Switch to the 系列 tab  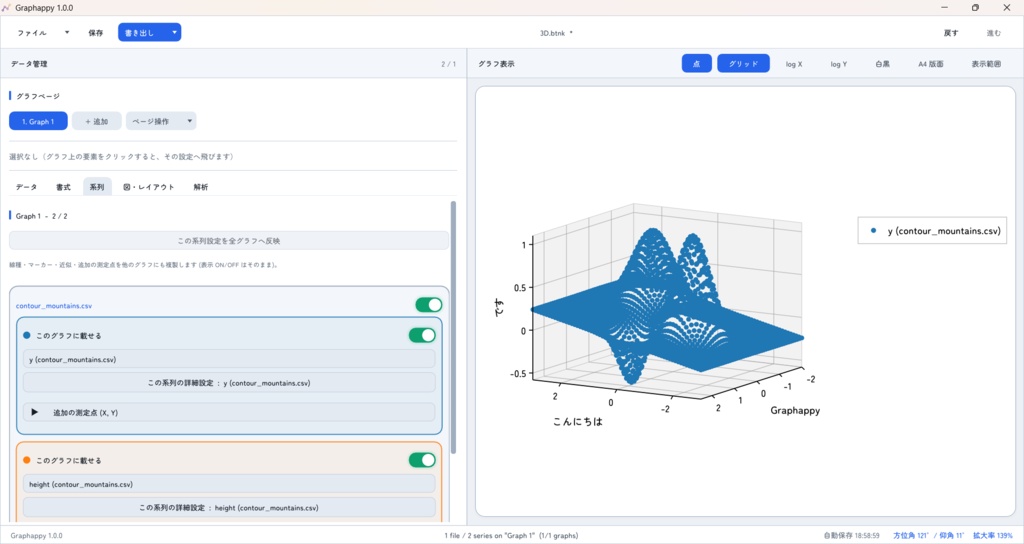(x=97, y=187)
